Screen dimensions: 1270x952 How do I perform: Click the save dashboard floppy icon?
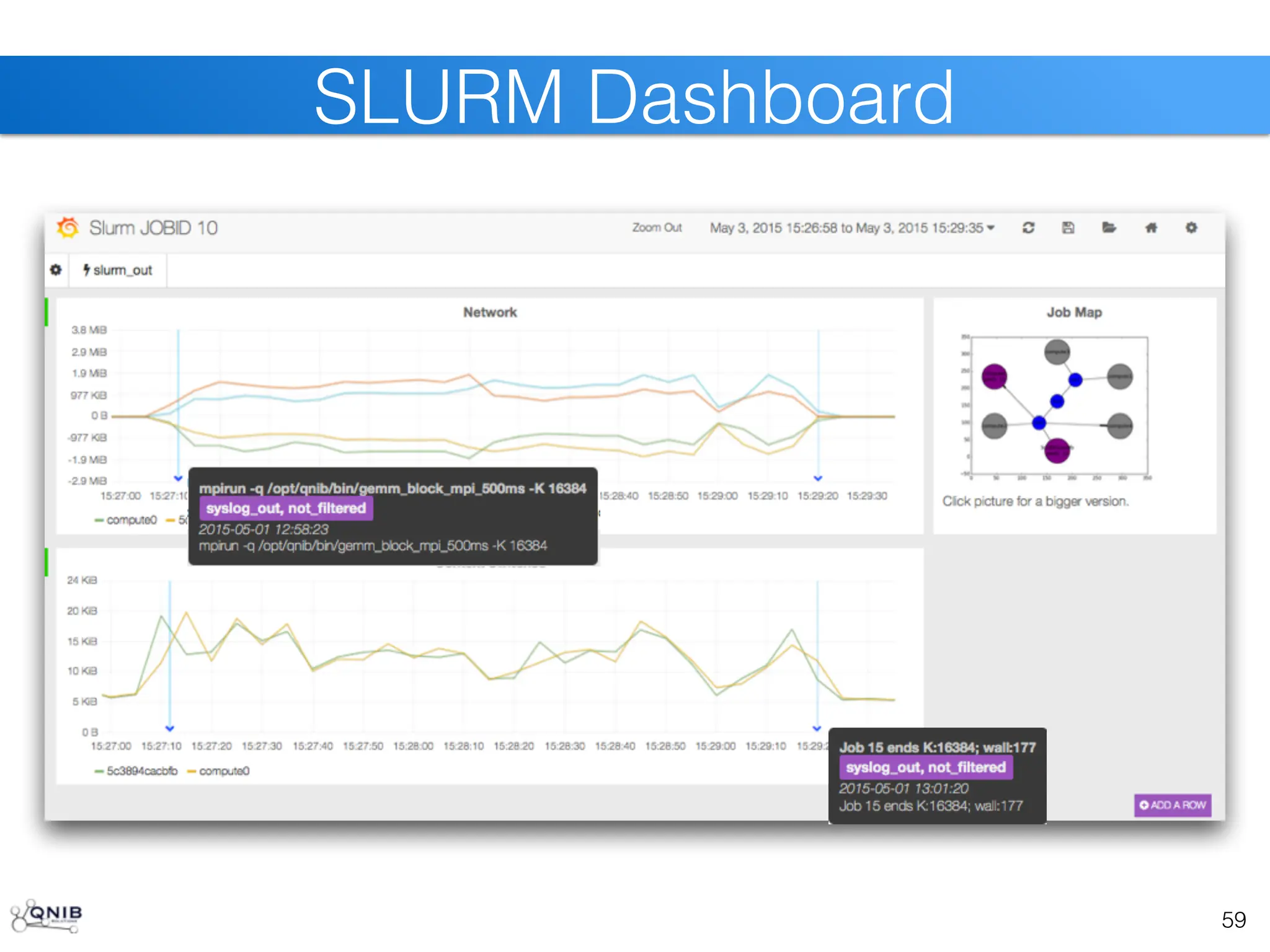[1068, 227]
